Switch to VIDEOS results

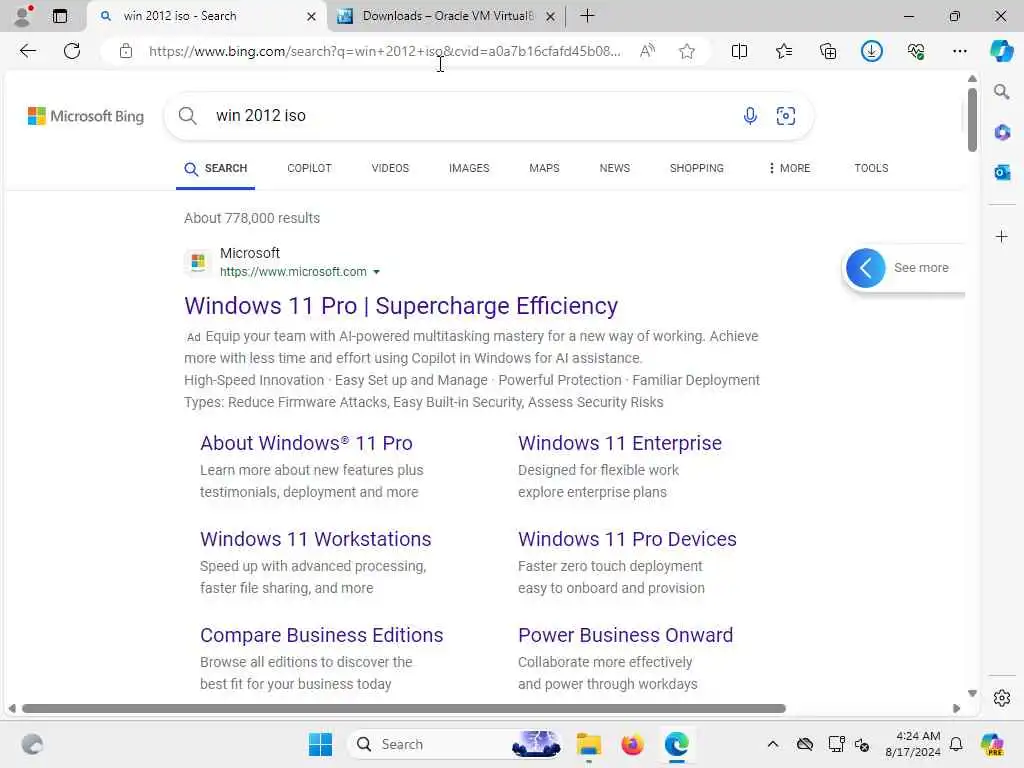(390, 168)
